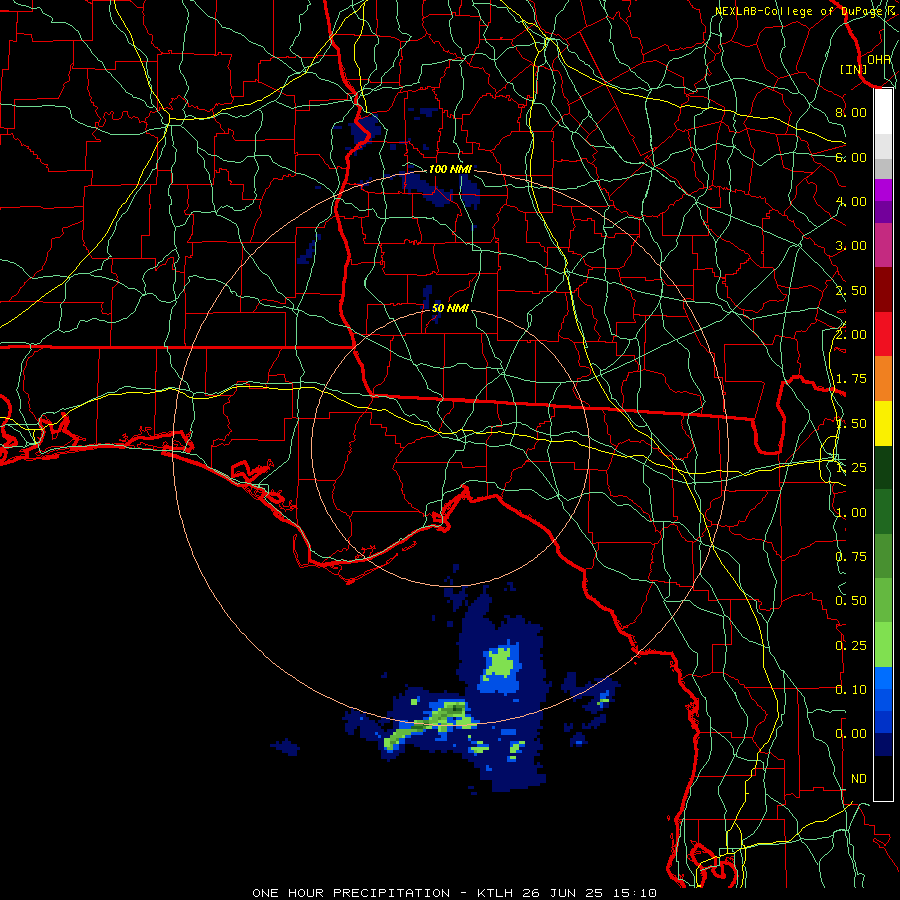
Task: Select the black ND legend color block
Action: [x=883, y=778]
